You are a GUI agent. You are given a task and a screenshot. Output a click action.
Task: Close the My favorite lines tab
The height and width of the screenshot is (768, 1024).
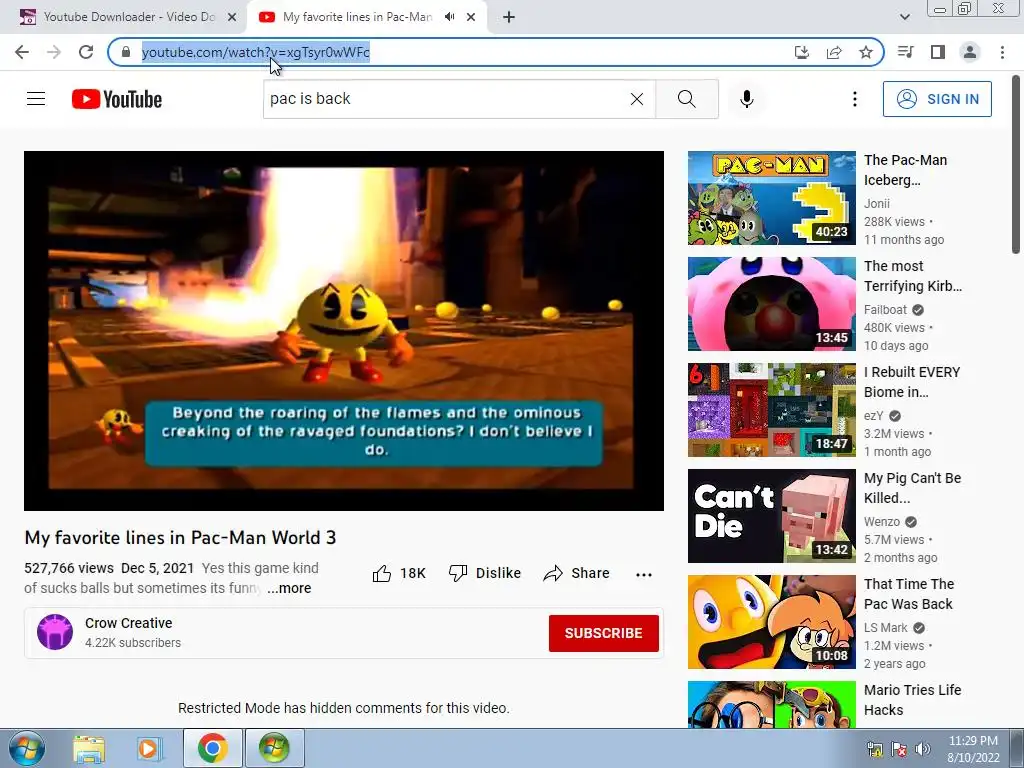pos(471,18)
